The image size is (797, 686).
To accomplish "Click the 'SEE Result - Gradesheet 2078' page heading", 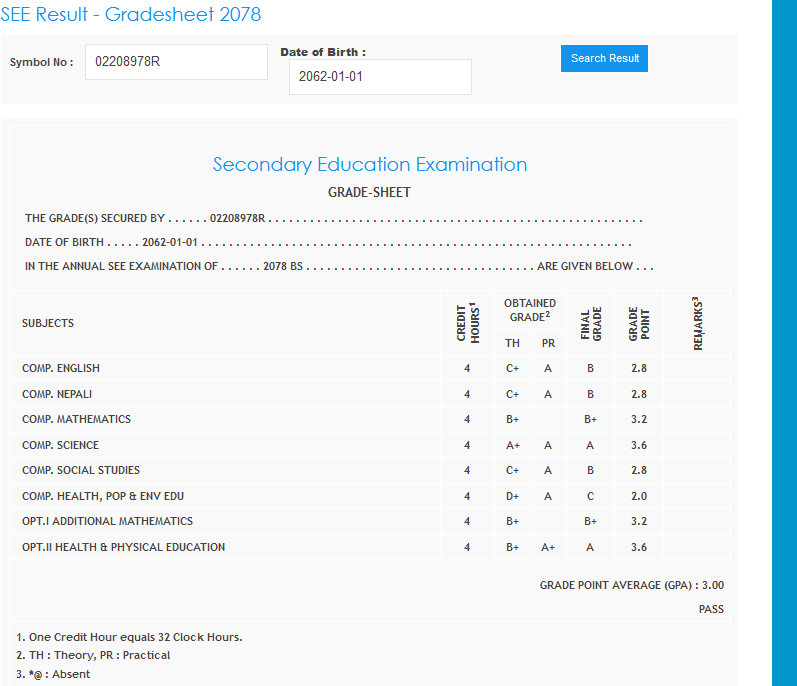I will coord(131,14).
